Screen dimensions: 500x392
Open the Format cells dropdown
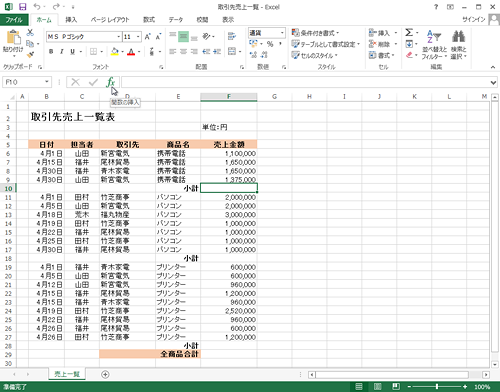tap(382, 55)
